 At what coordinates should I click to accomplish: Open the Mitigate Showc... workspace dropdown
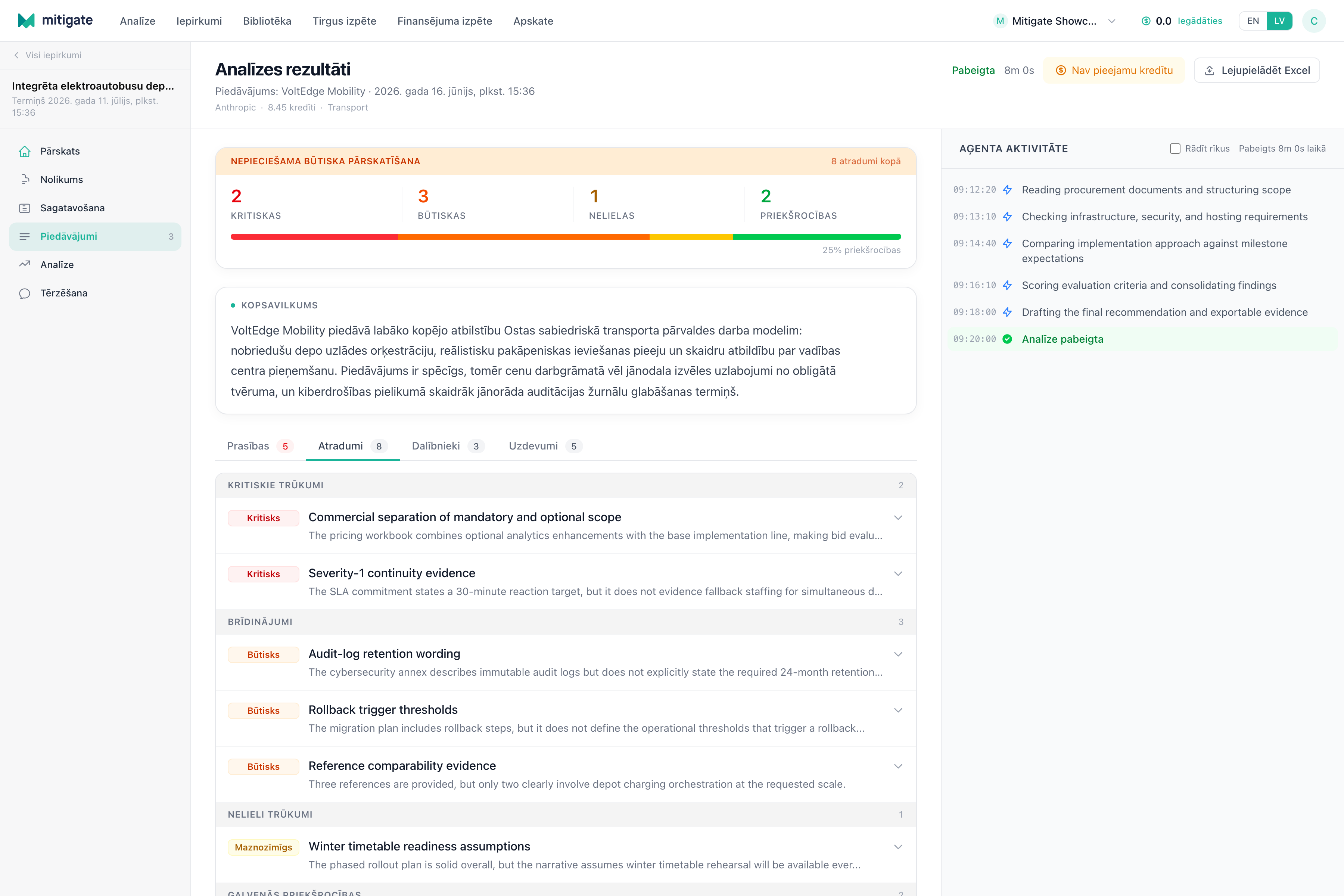point(1054,21)
